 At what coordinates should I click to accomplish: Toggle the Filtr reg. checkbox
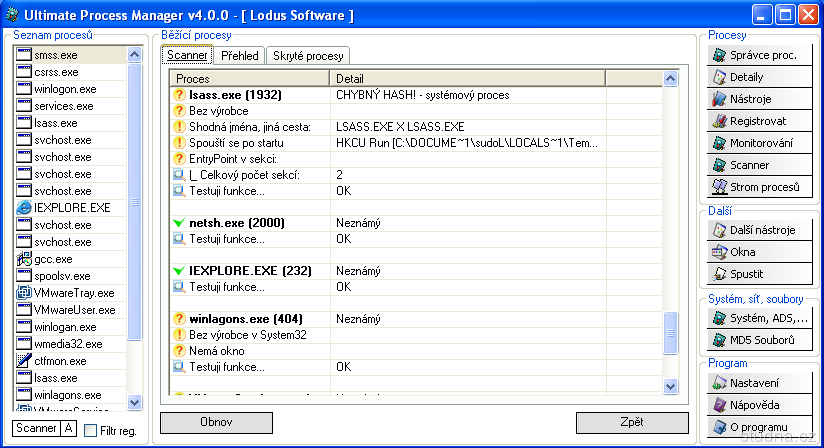click(90, 431)
